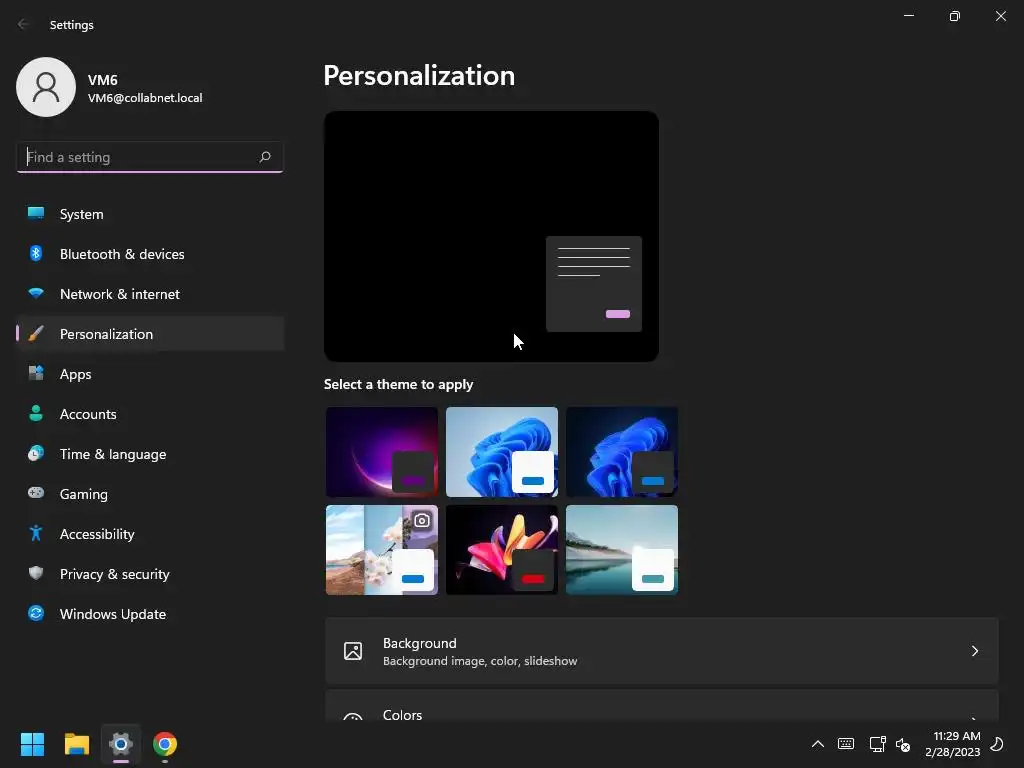Screen dimensions: 1024x768
Task: Click the Bluetooth icon in sidebar
Action: (36, 253)
